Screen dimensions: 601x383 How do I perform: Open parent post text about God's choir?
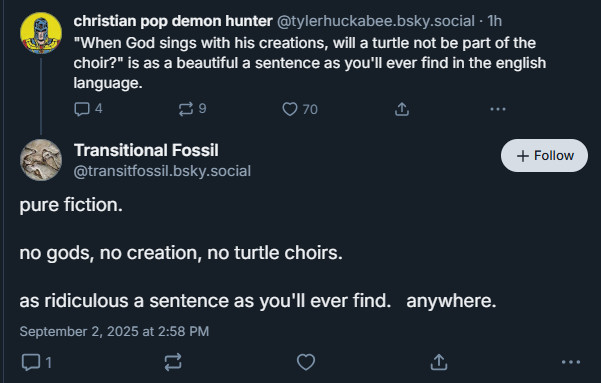click(x=310, y=63)
